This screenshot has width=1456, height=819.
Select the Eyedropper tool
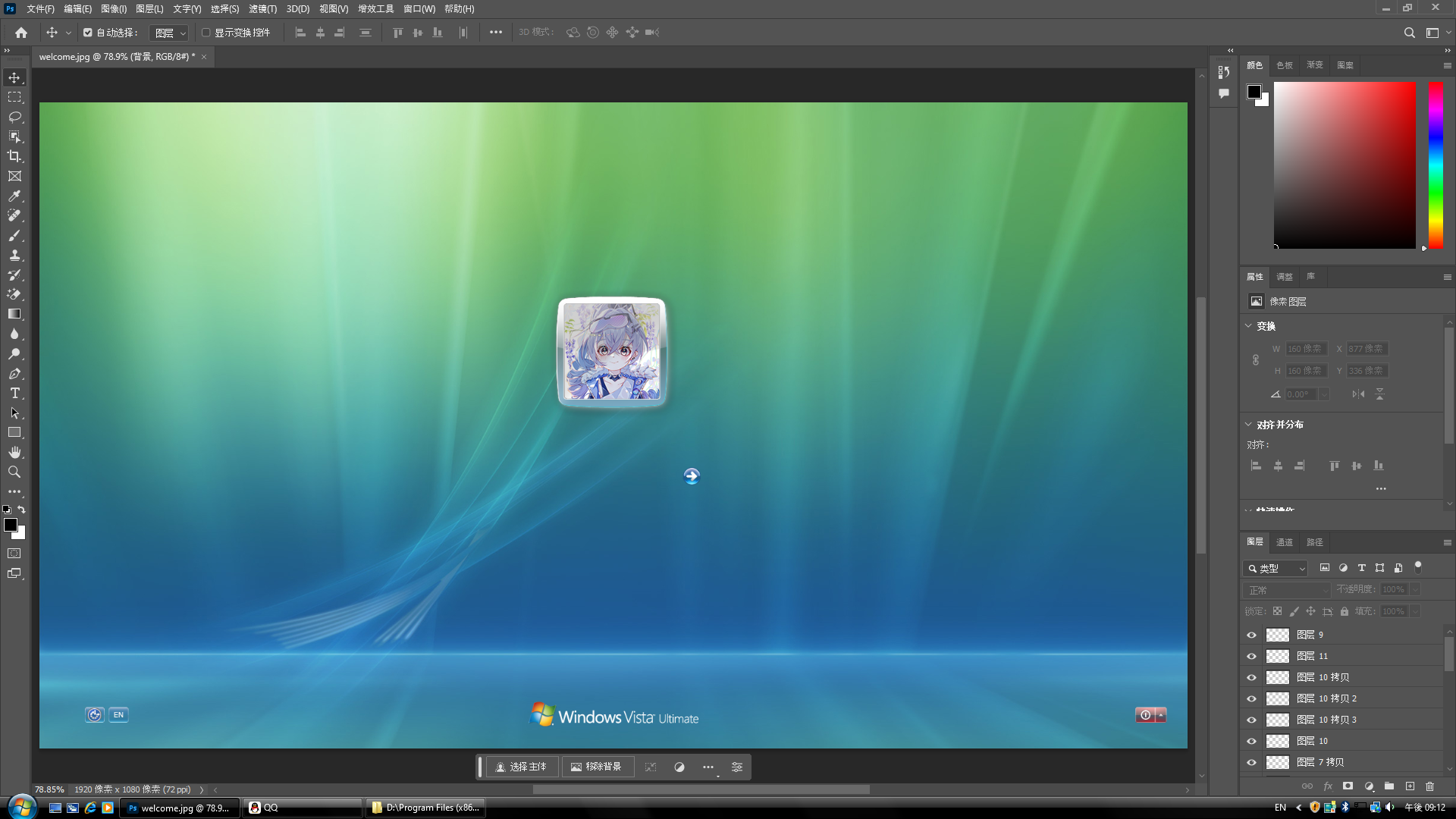[x=14, y=196]
